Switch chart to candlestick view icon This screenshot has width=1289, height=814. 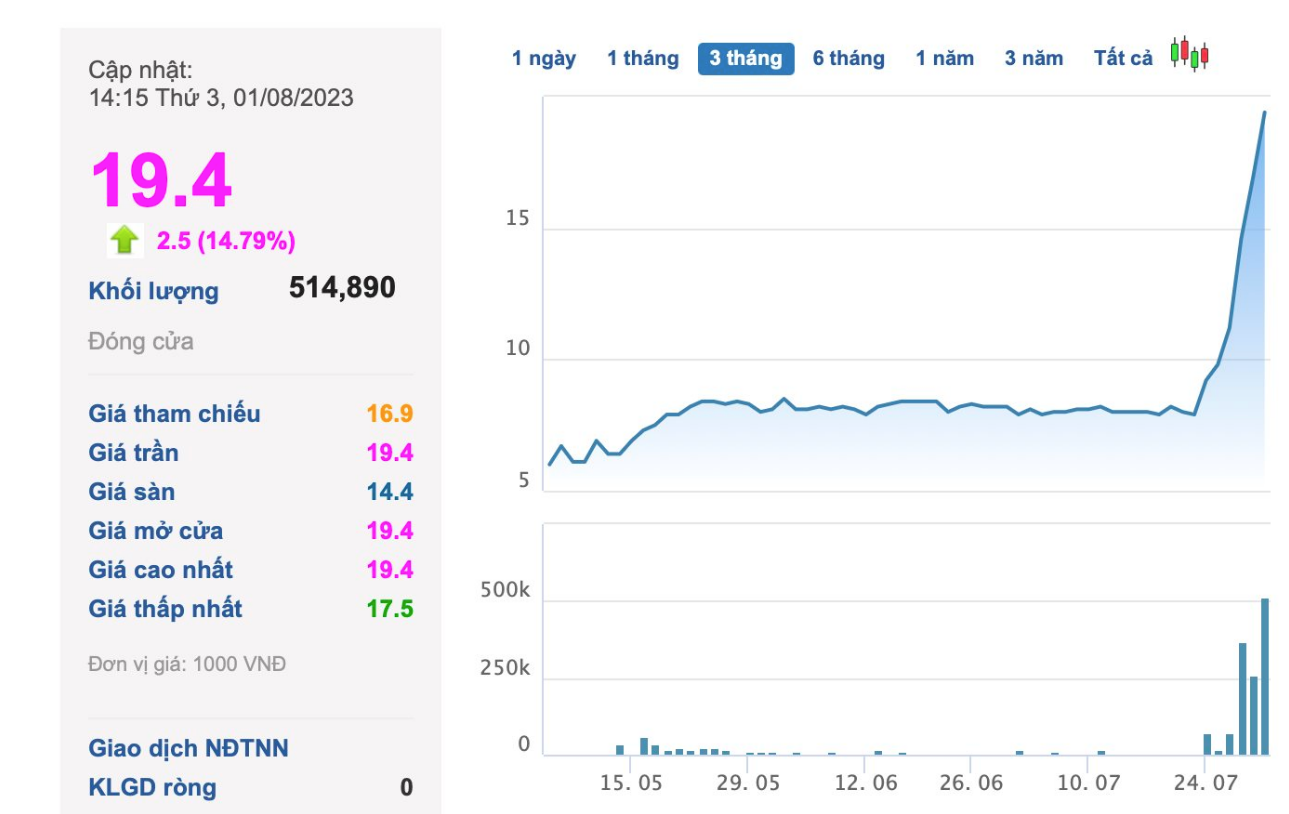tap(1190, 55)
